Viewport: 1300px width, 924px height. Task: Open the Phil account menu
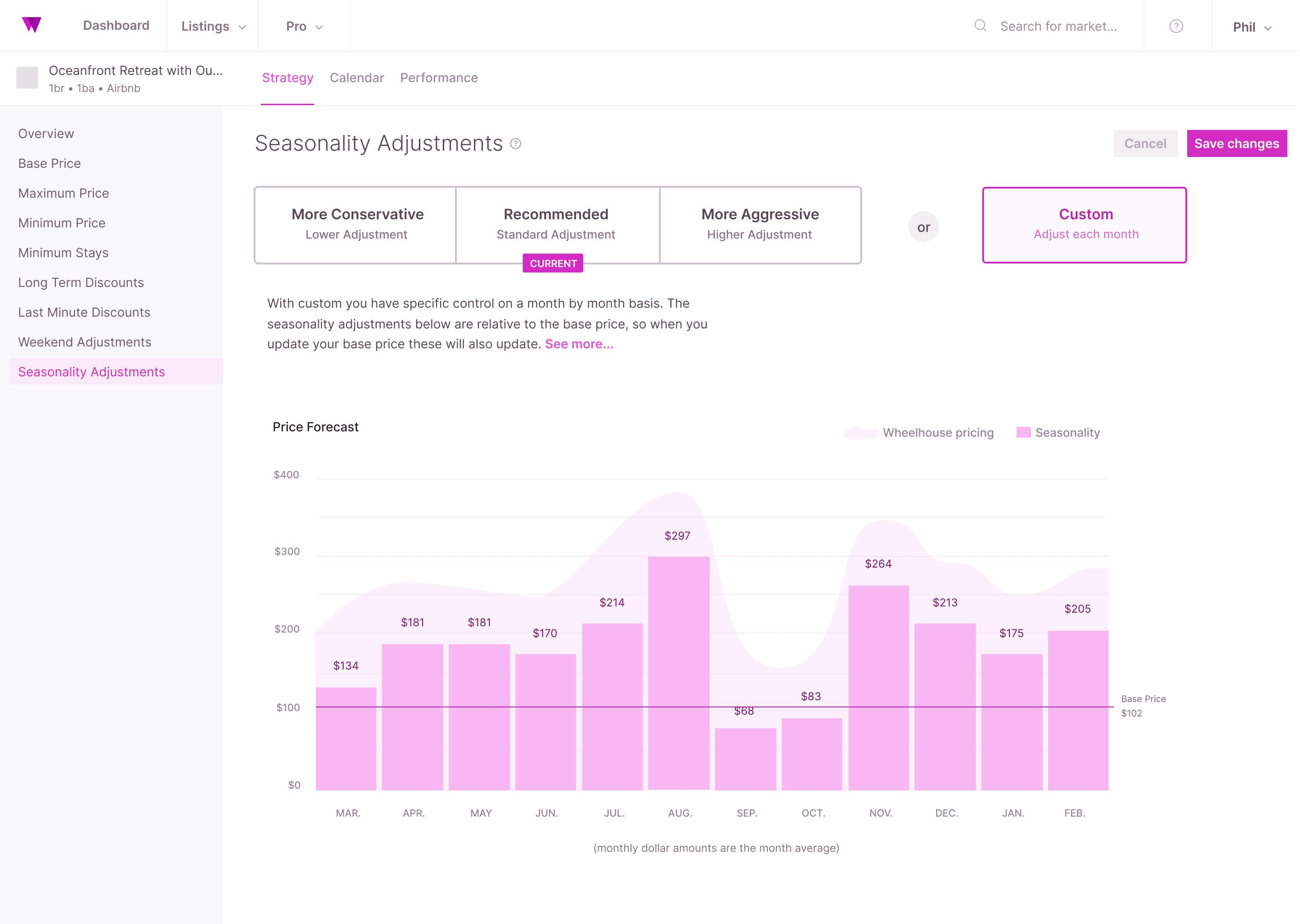pyautogui.click(x=1252, y=28)
